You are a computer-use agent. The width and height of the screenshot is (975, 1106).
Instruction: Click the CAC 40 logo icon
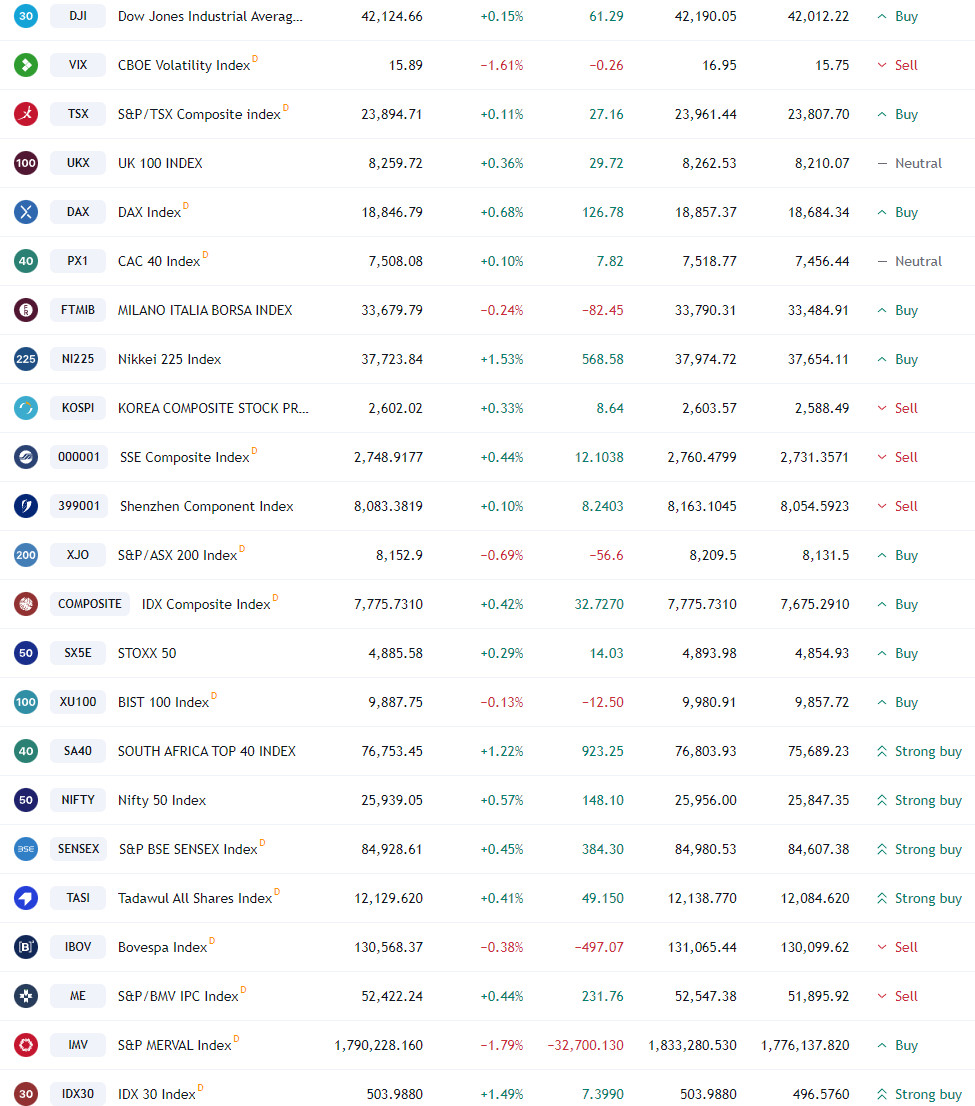click(25, 261)
